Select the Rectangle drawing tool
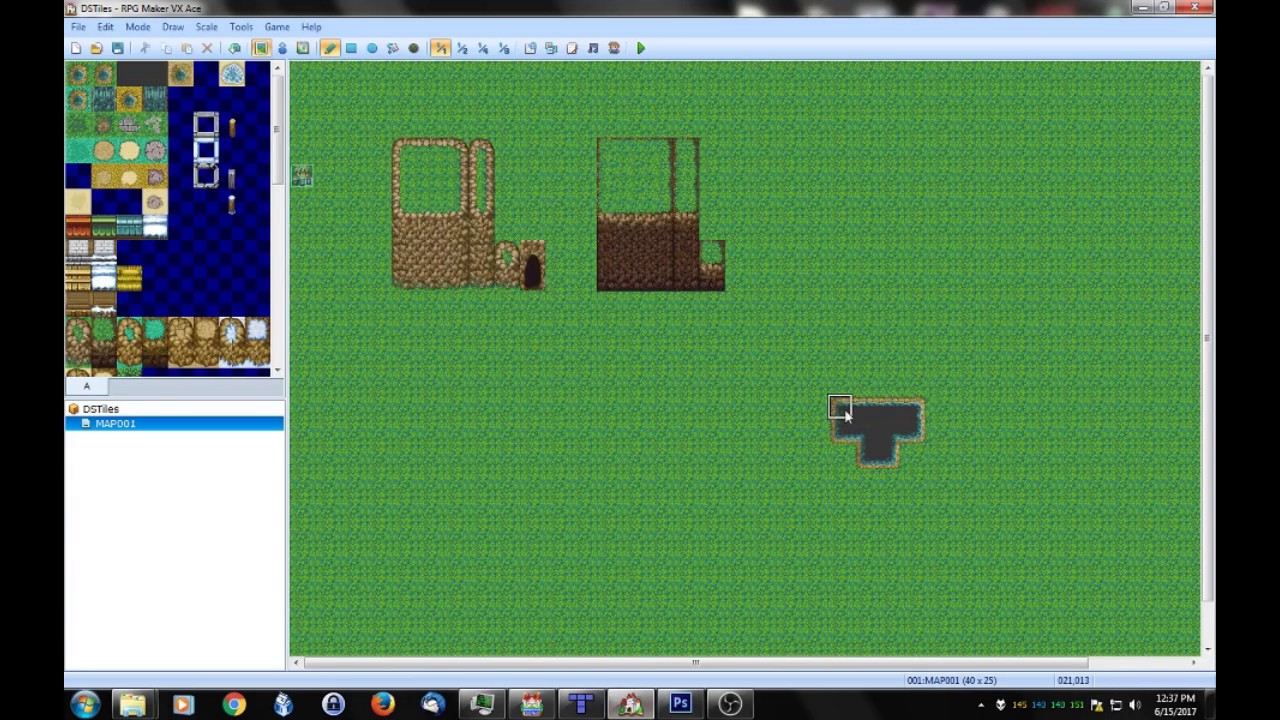Image resolution: width=1280 pixels, height=720 pixels. pos(351,48)
